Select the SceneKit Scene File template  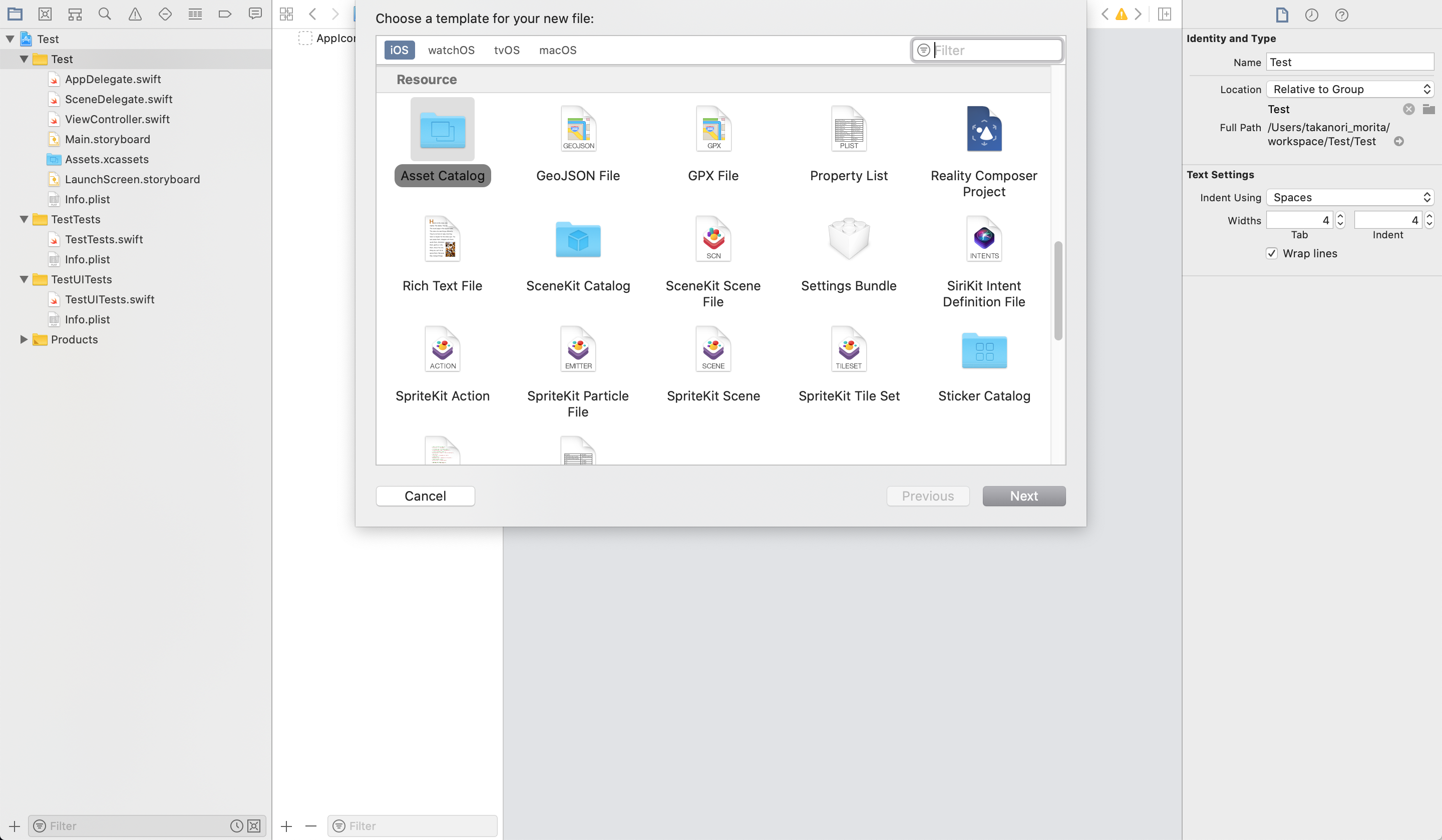click(x=713, y=262)
